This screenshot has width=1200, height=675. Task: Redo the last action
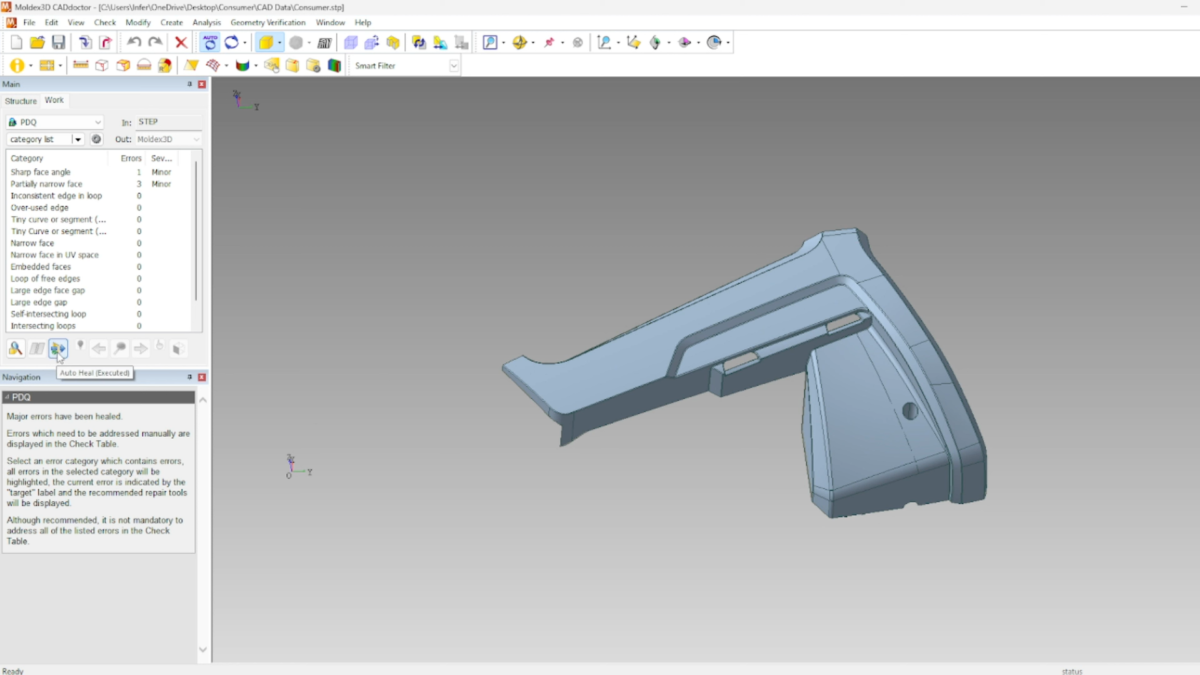coord(155,42)
